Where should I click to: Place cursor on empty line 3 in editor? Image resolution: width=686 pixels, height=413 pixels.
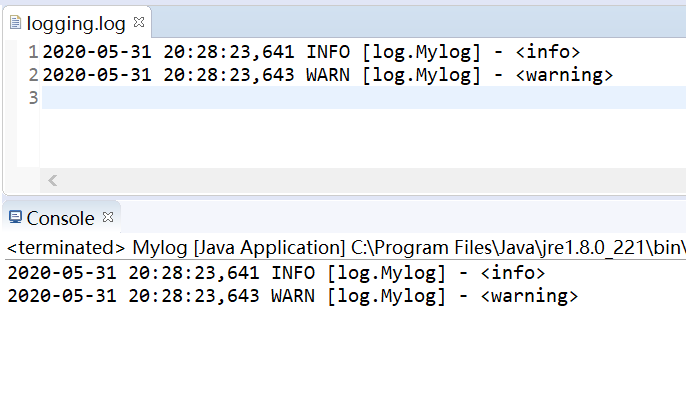pos(300,97)
